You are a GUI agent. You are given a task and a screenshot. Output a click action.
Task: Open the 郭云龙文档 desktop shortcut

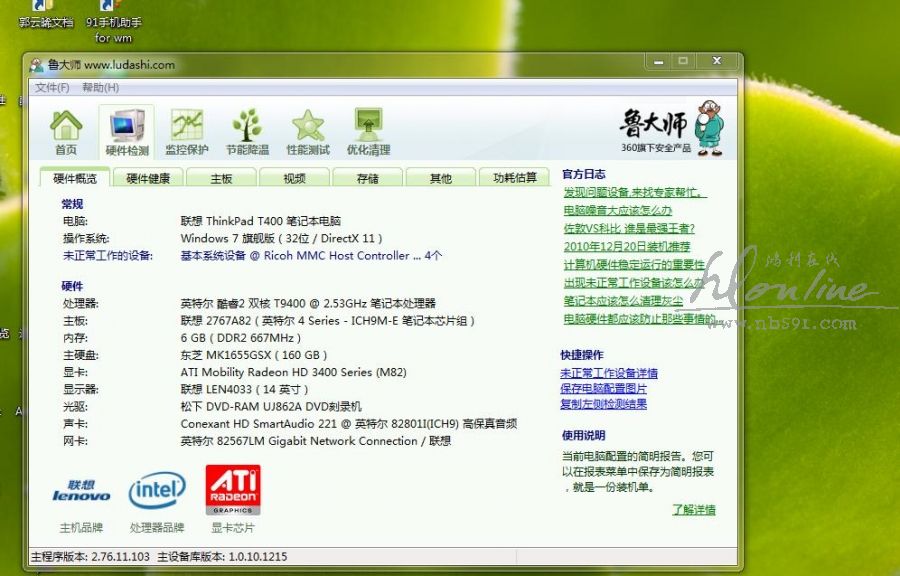(46, 15)
